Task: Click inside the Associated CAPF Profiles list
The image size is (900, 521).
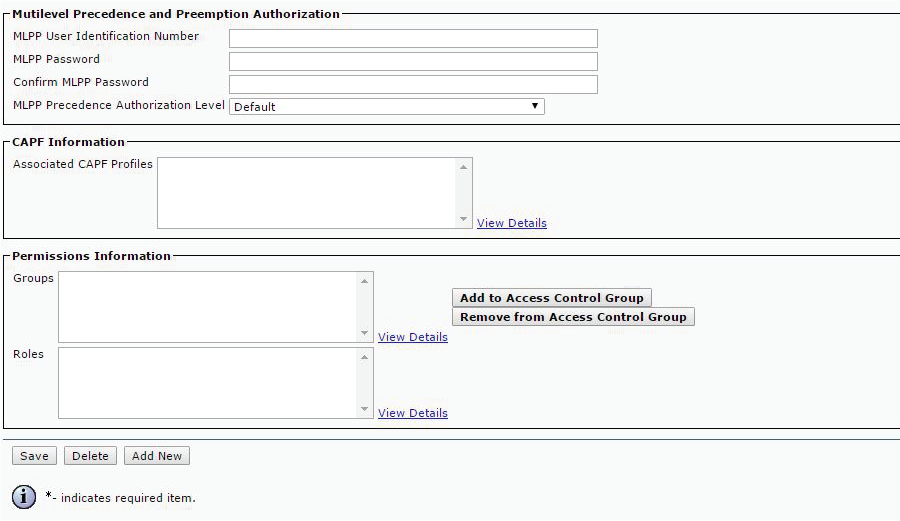Action: pos(306,193)
